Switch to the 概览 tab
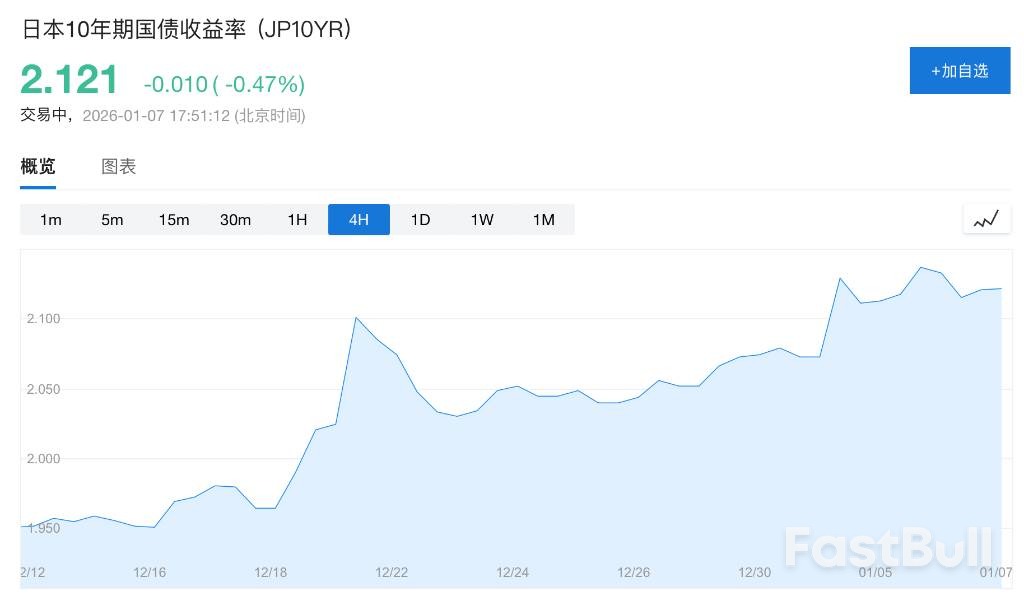The height and width of the screenshot is (600, 1024). [x=38, y=167]
